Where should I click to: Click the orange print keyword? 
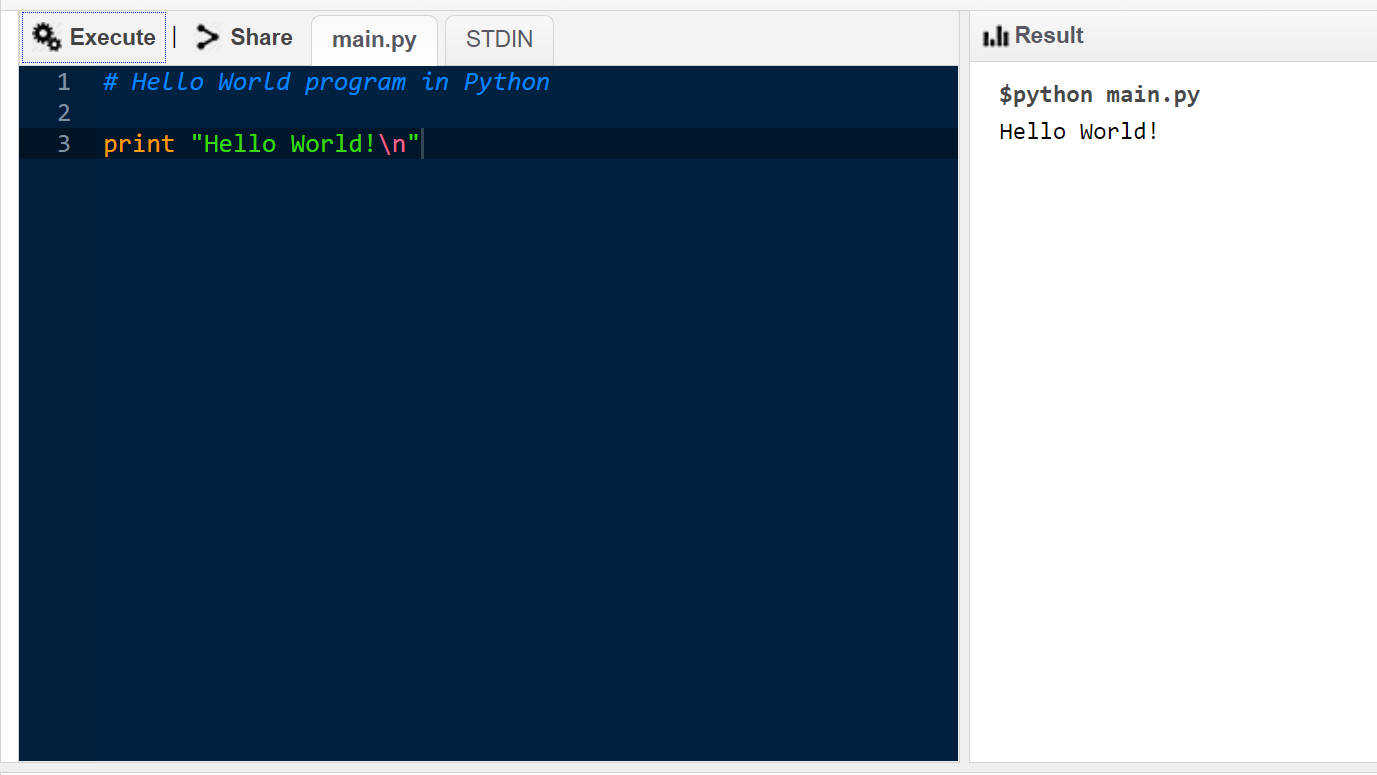(x=139, y=144)
